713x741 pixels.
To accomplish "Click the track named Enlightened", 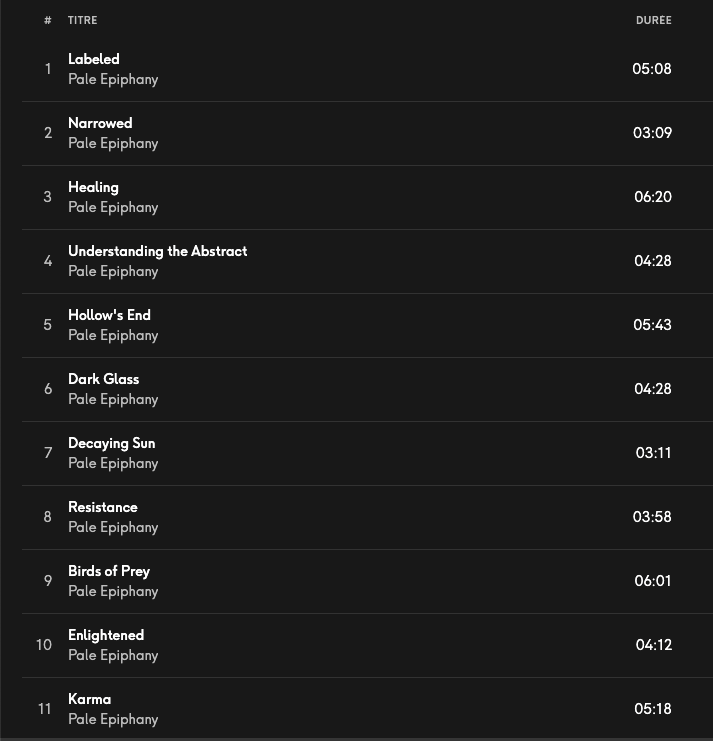I will pos(106,635).
